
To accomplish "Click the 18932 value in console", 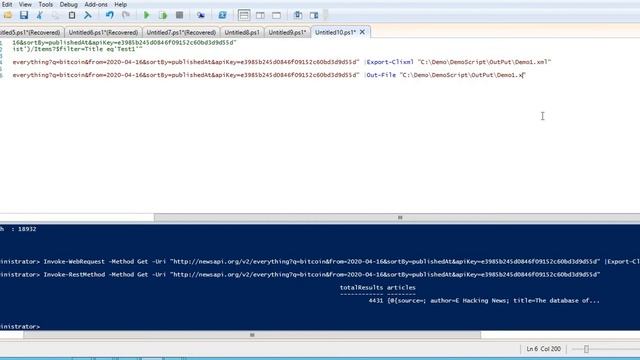I will 27,229.
